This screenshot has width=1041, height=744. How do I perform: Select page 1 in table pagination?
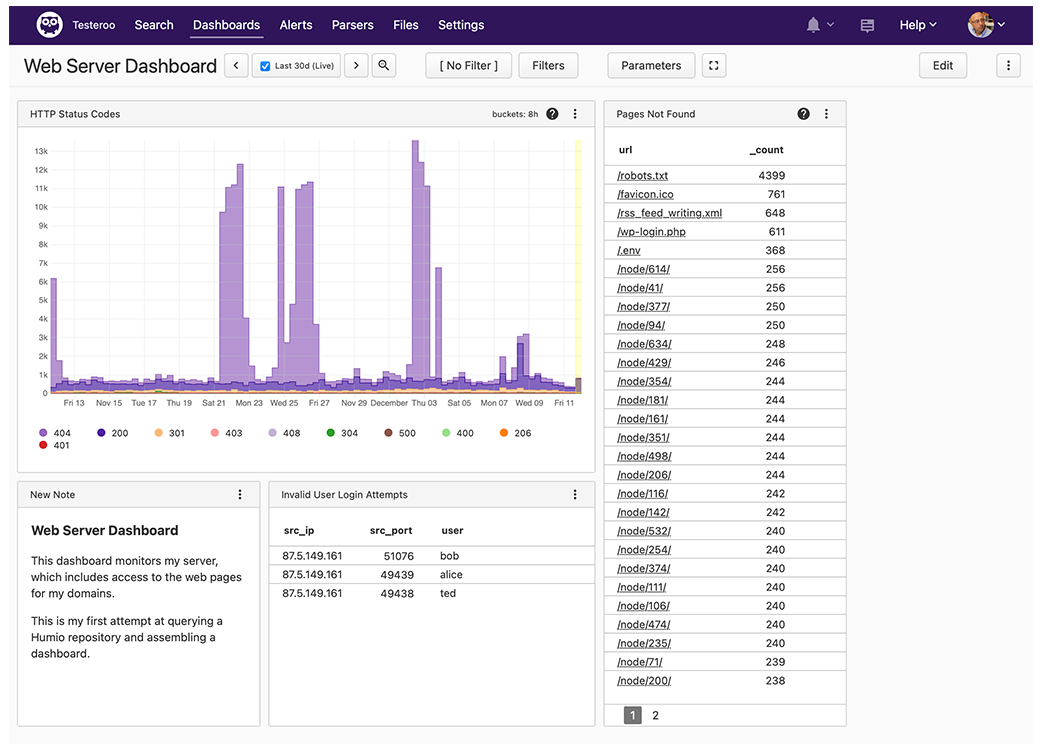[633, 715]
